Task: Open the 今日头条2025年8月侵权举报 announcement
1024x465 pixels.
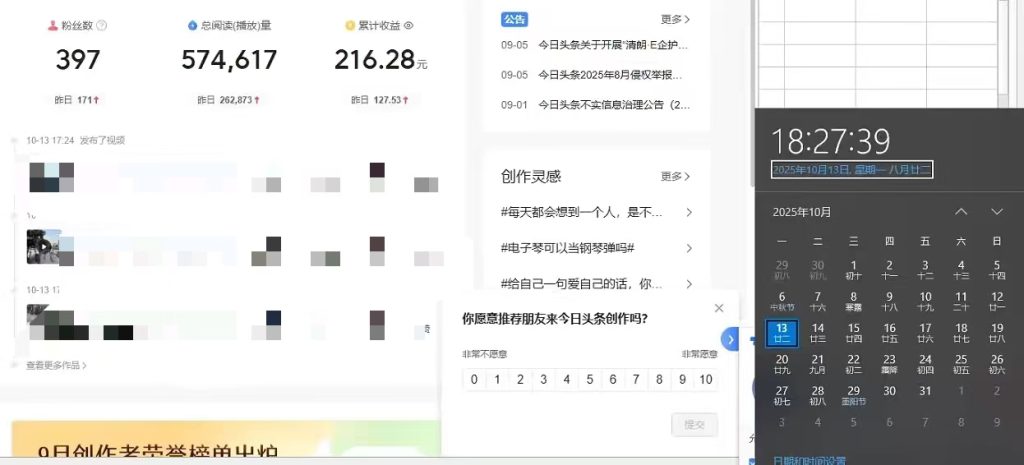Action: click(x=610, y=74)
